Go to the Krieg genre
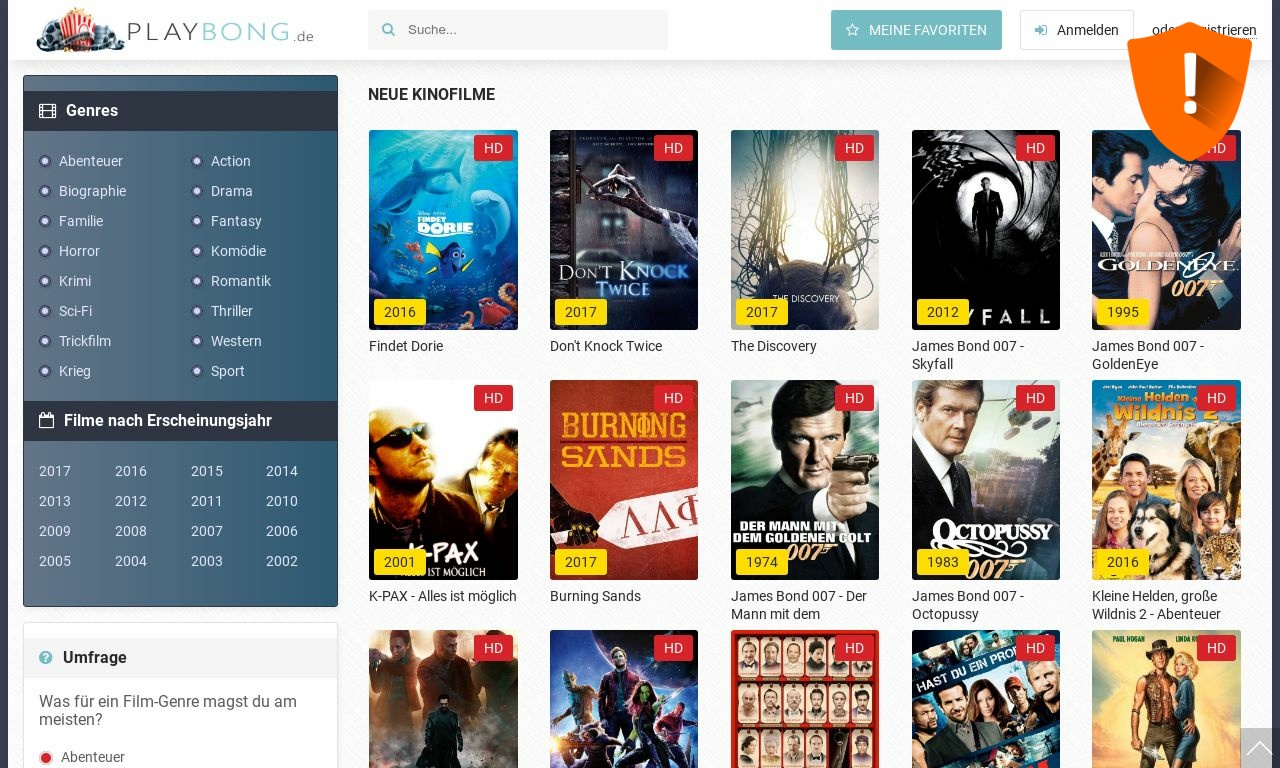 (75, 371)
